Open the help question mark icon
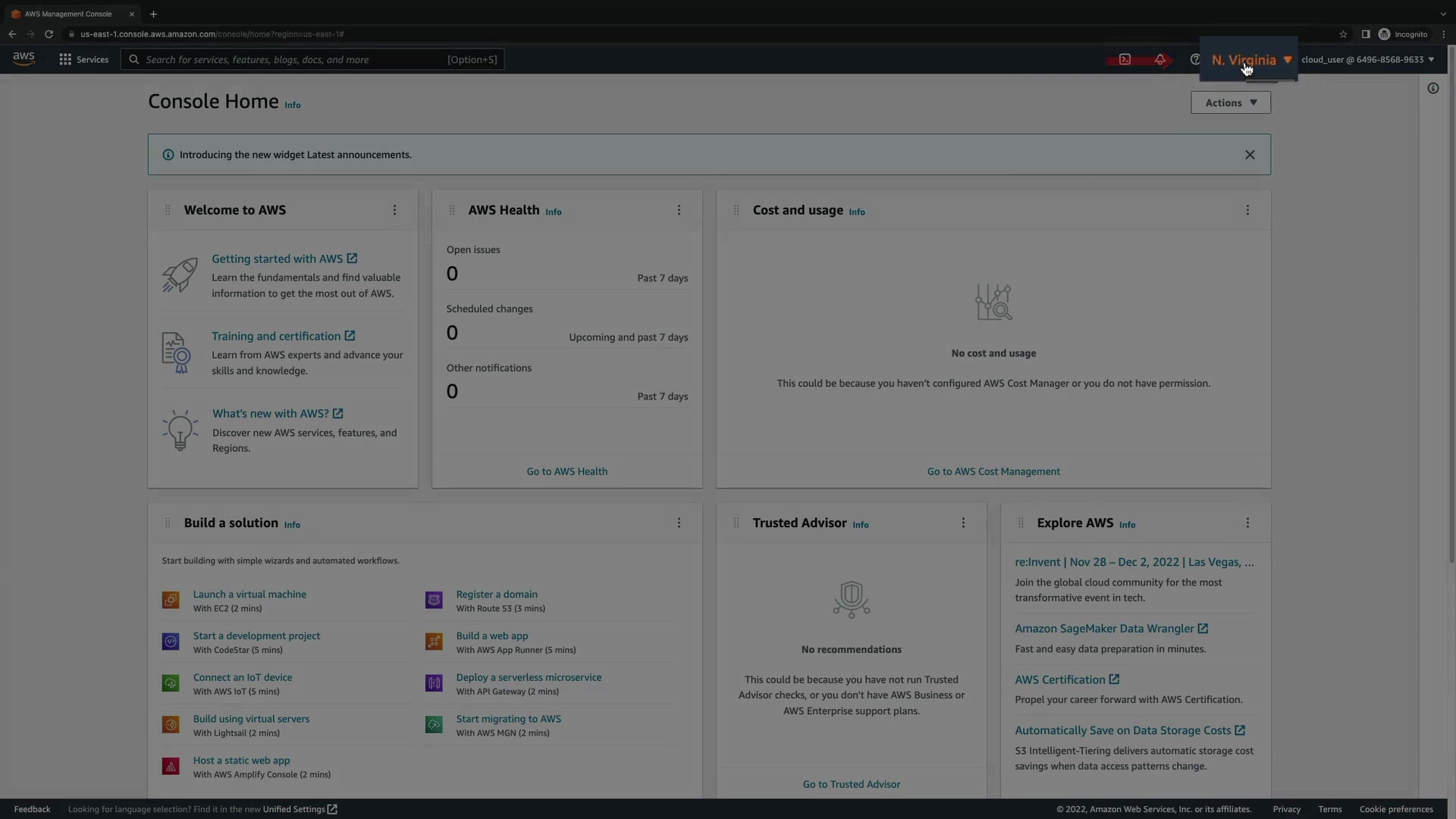 tap(1195, 59)
